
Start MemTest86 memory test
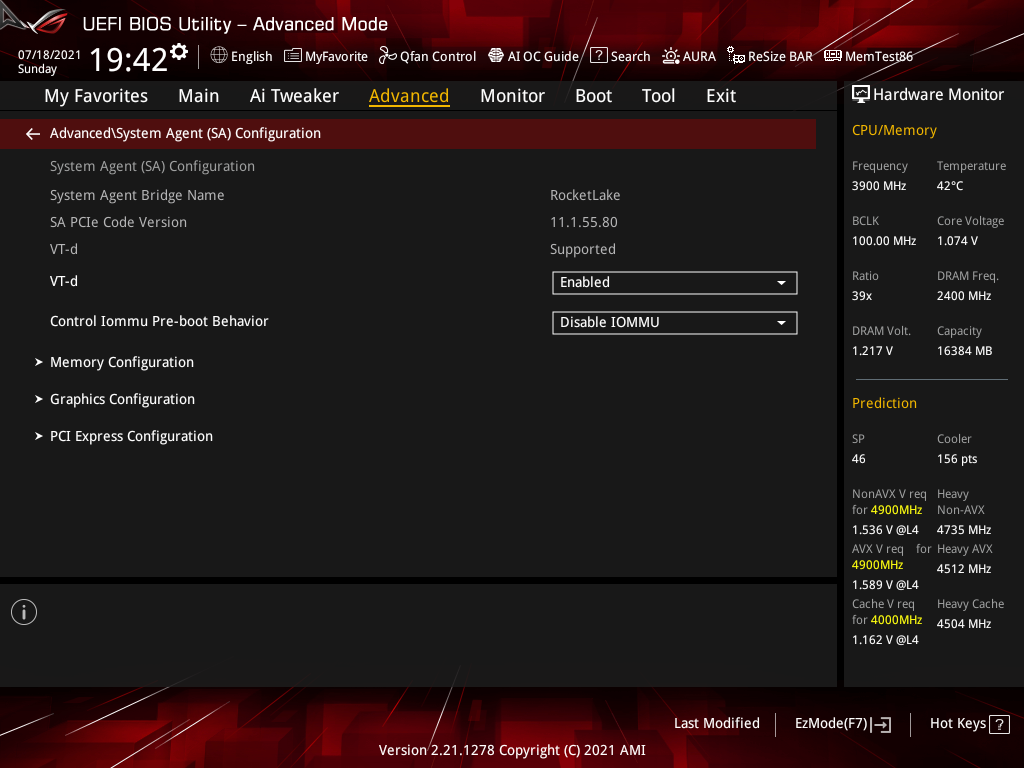tap(868, 56)
